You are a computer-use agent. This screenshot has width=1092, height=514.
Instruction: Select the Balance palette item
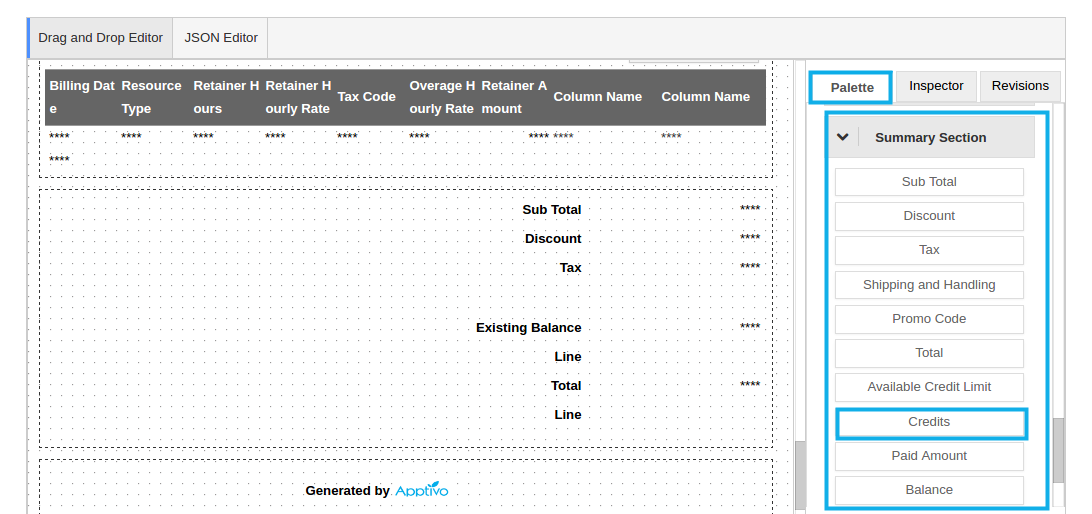pyautogui.click(x=929, y=490)
